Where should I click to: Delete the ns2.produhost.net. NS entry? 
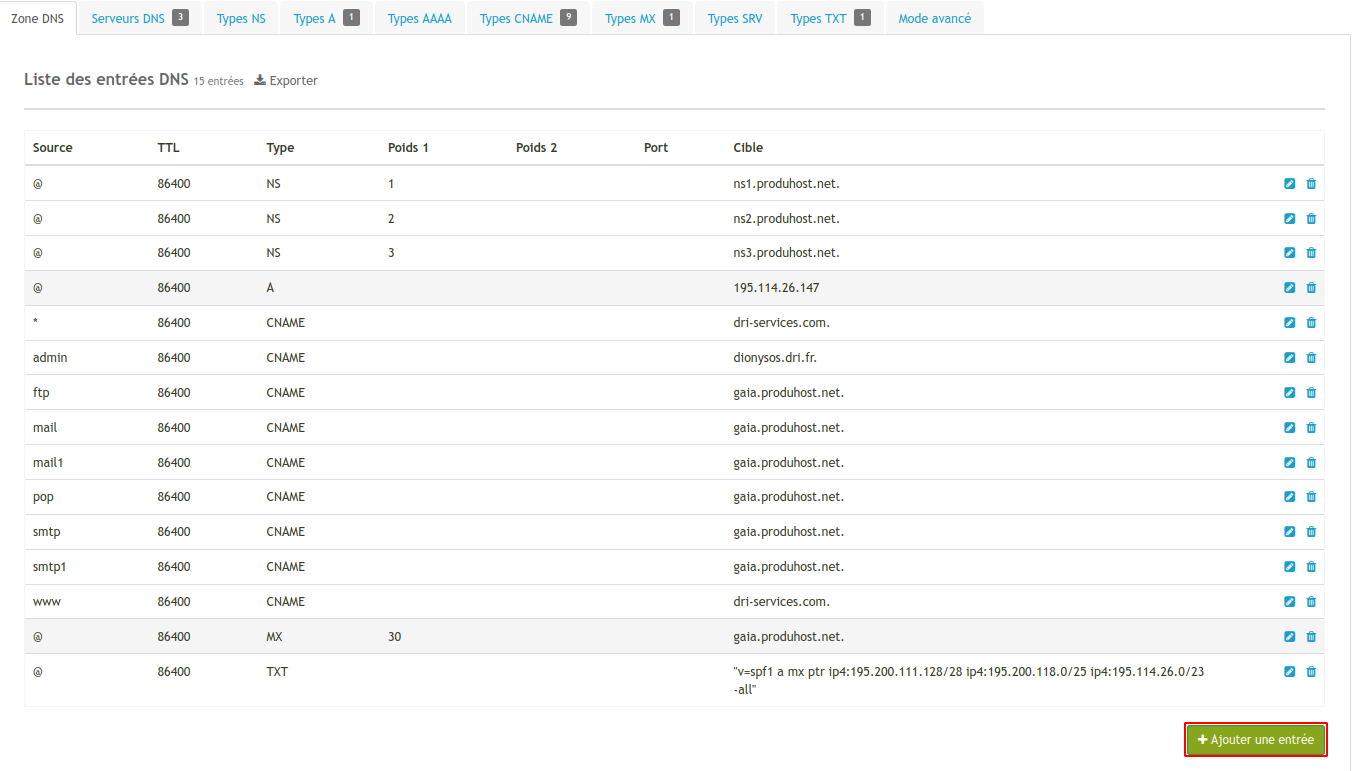coord(1311,219)
